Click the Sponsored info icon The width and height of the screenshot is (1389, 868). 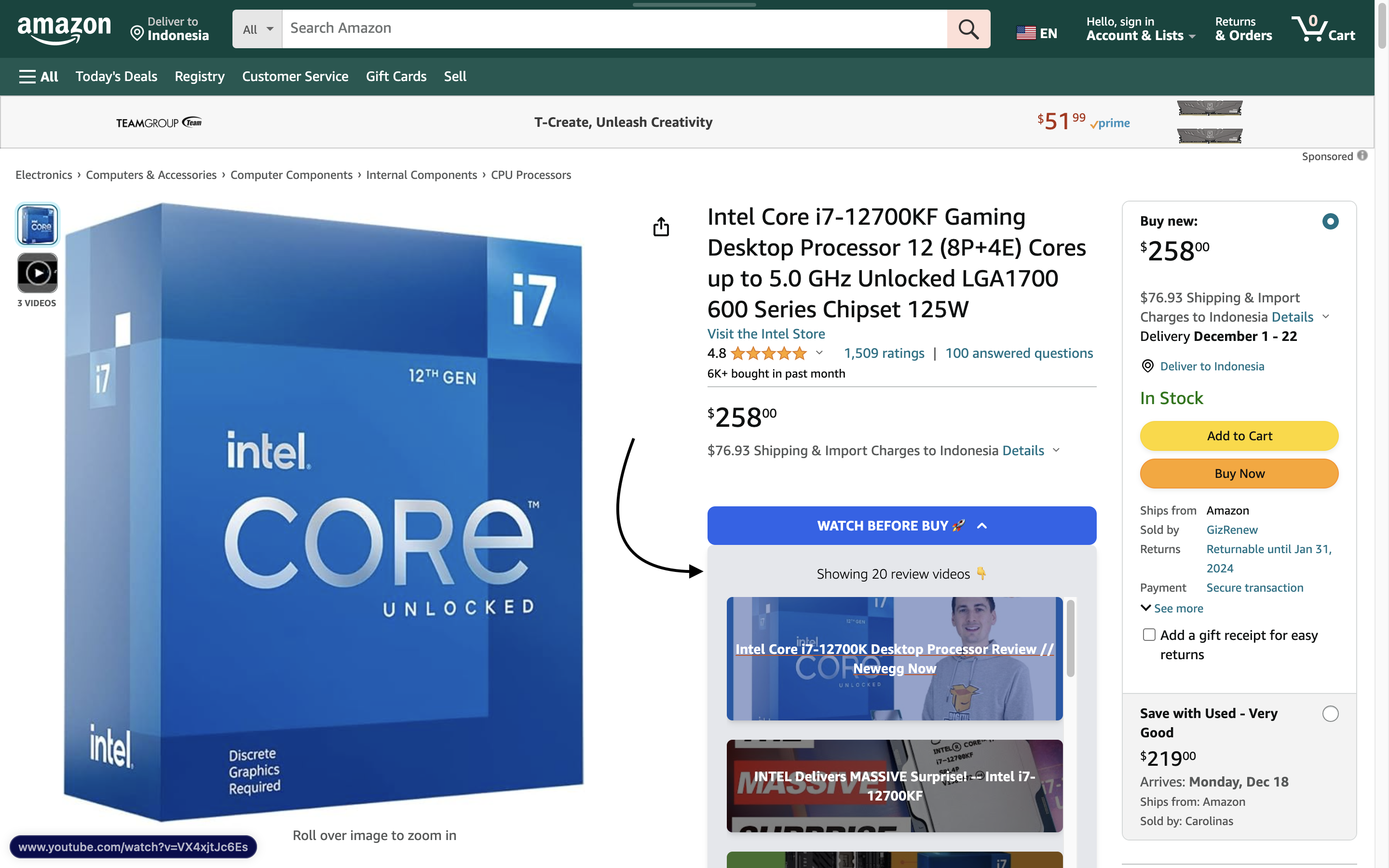pos(1362,156)
